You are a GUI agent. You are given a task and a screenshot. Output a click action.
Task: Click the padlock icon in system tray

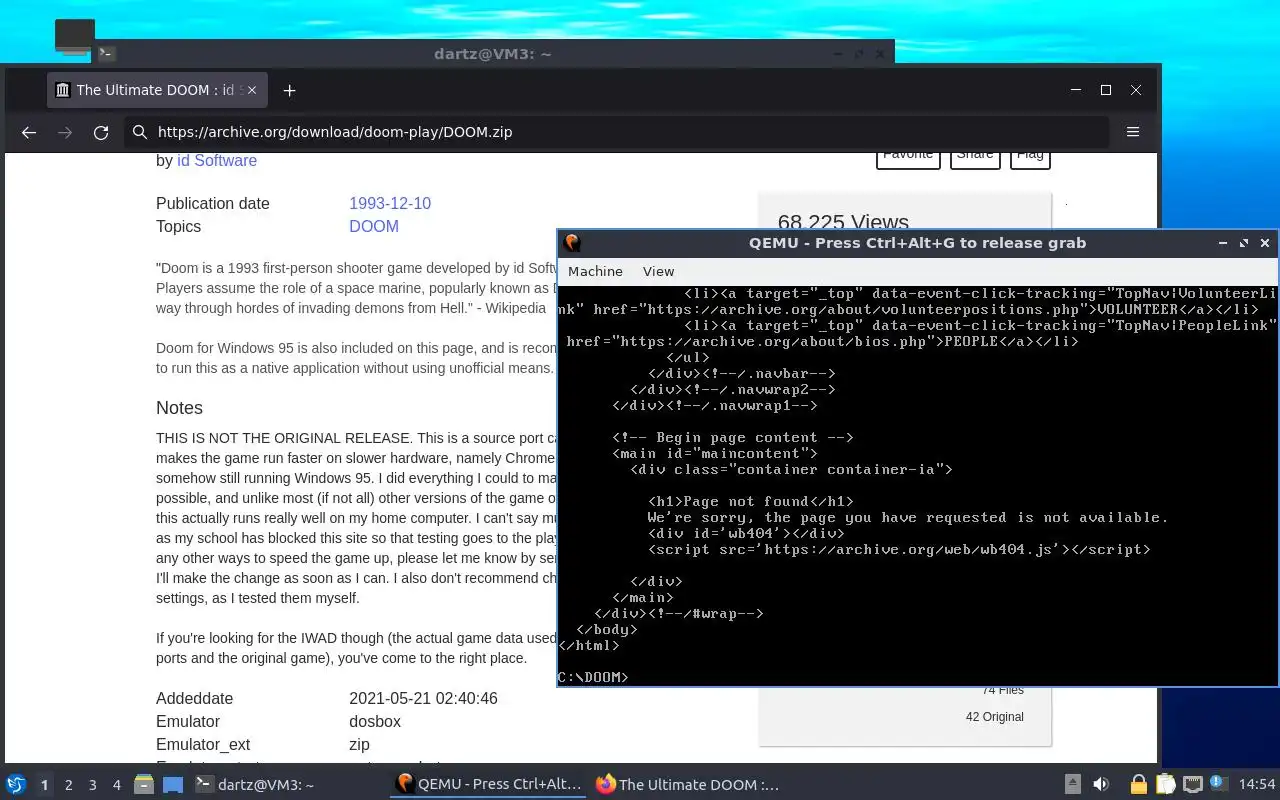[1138, 785]
